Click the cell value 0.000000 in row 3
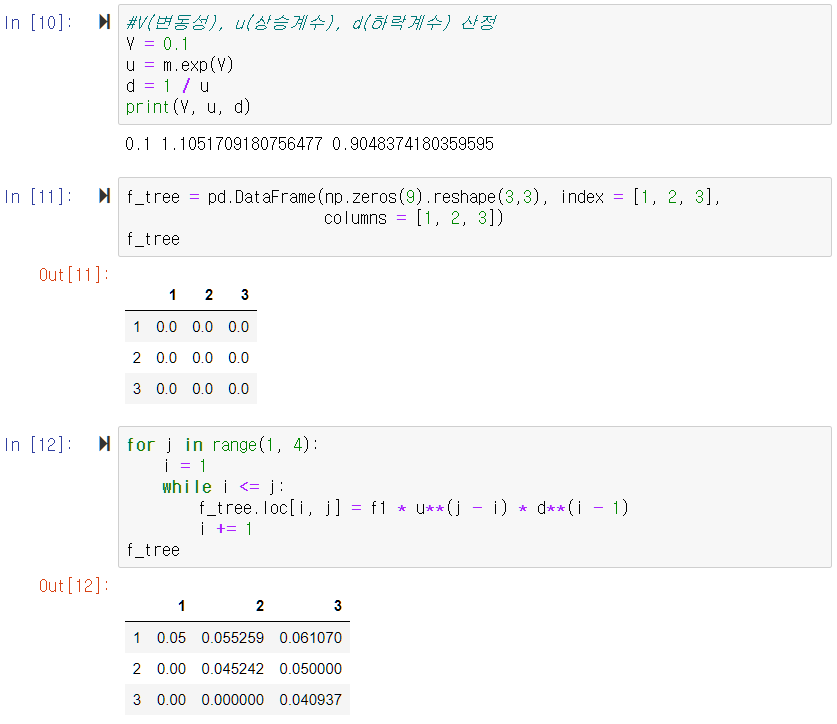Viewport: 837px width, 724px height. point(232,699)
